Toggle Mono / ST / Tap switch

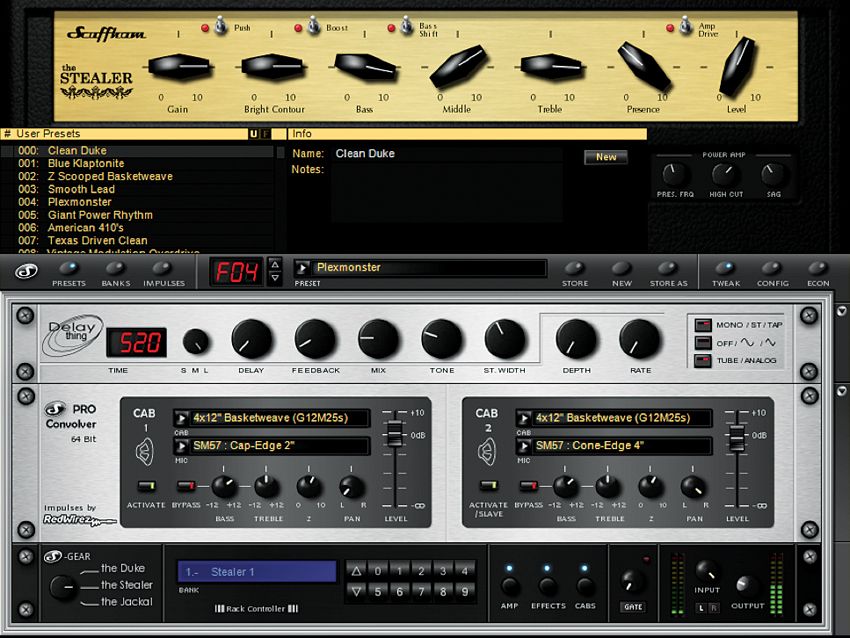pyautogui.click(x=703, y=325)
